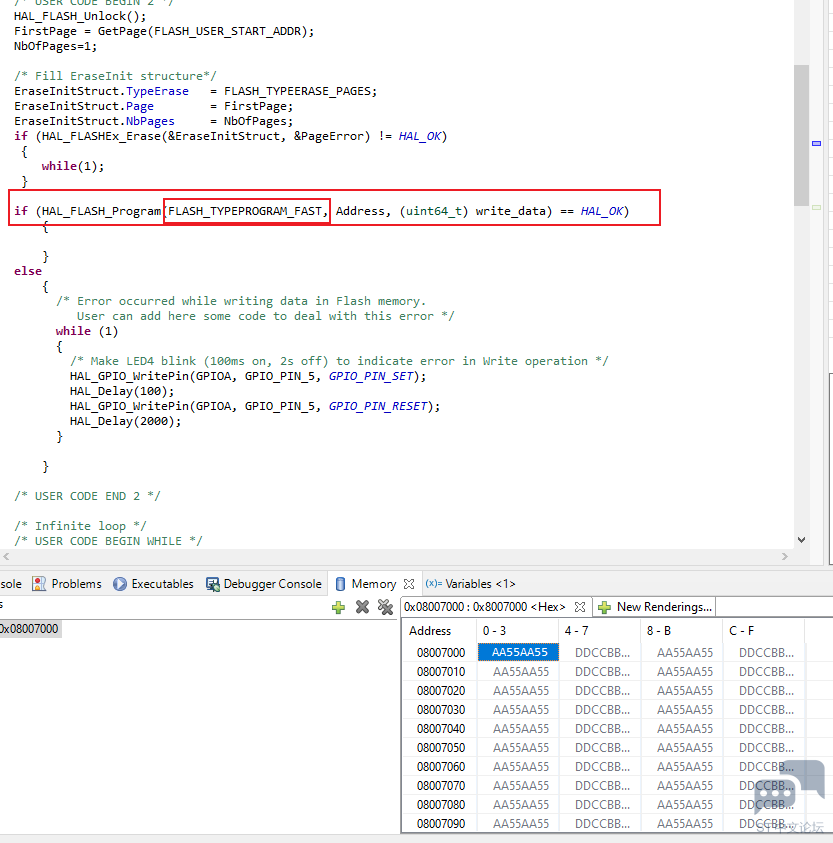Add a new memory monitor with green plus

tap(338, 608)
